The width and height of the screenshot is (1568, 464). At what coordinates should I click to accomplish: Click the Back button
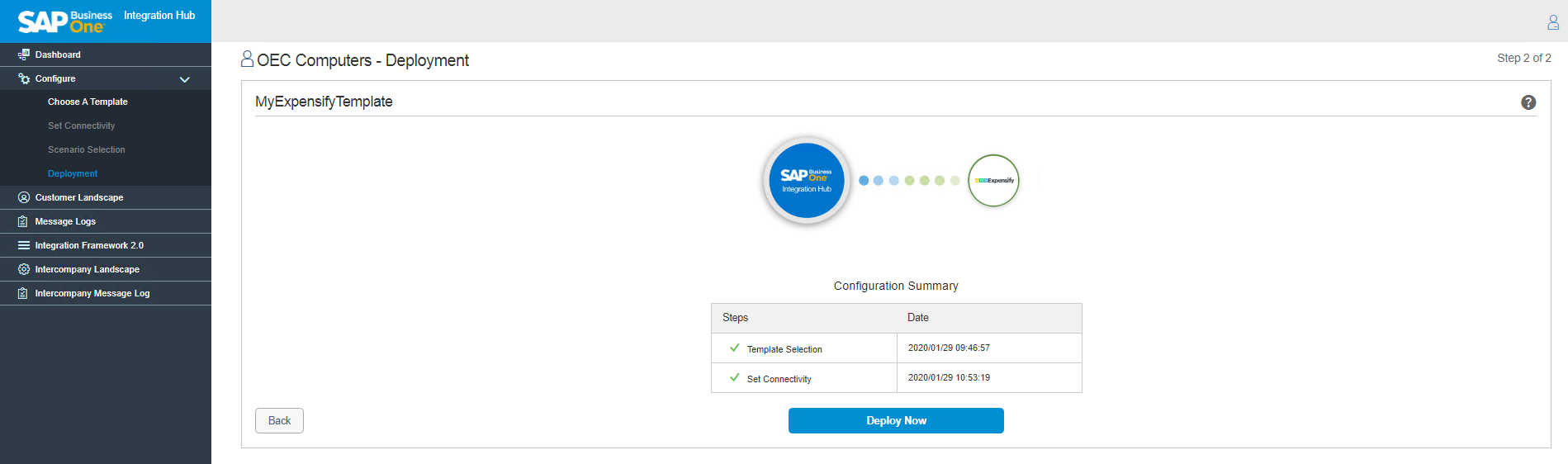[x=279, y=420]
